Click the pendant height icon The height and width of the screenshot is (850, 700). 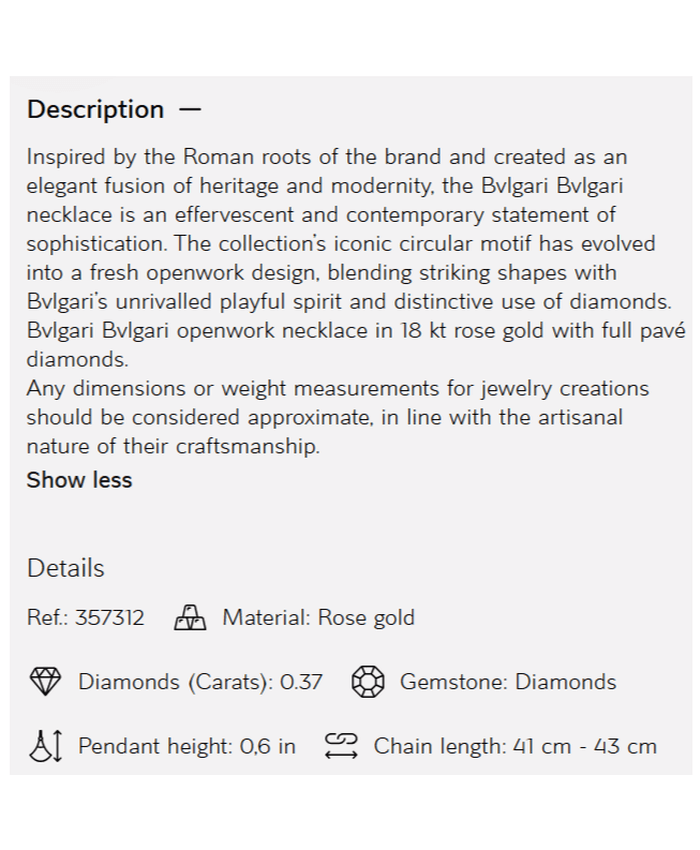(45, 746)
